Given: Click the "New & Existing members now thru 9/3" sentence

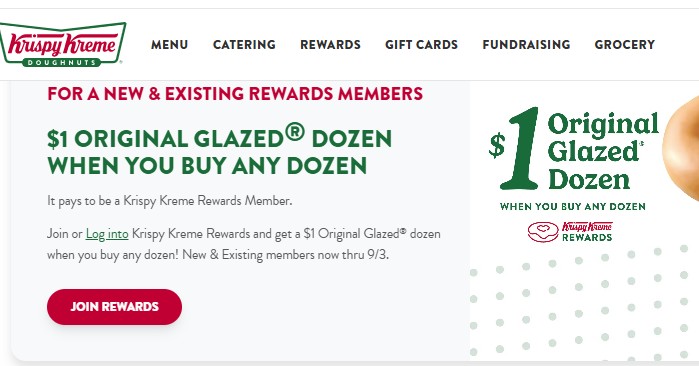Looking at the screenshot, I should point(285,255).
